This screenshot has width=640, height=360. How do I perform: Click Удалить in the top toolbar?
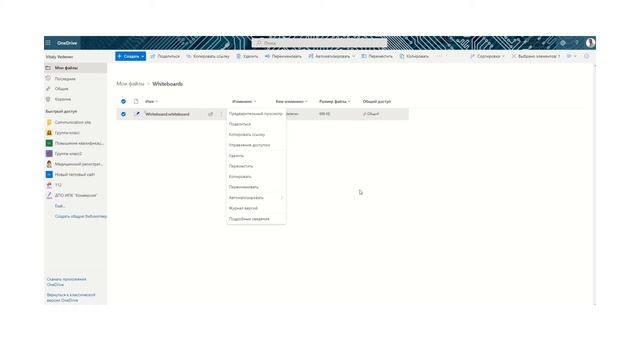247,56
